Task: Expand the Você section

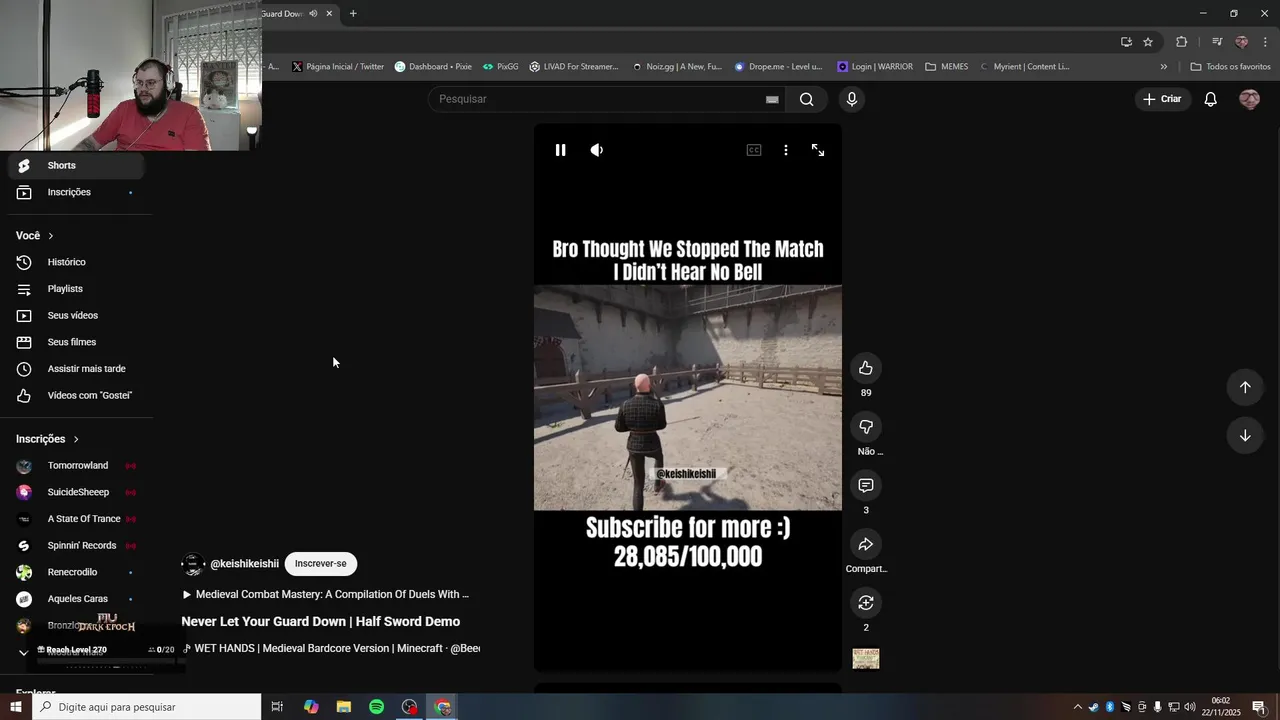Action: tap(35, 236)
